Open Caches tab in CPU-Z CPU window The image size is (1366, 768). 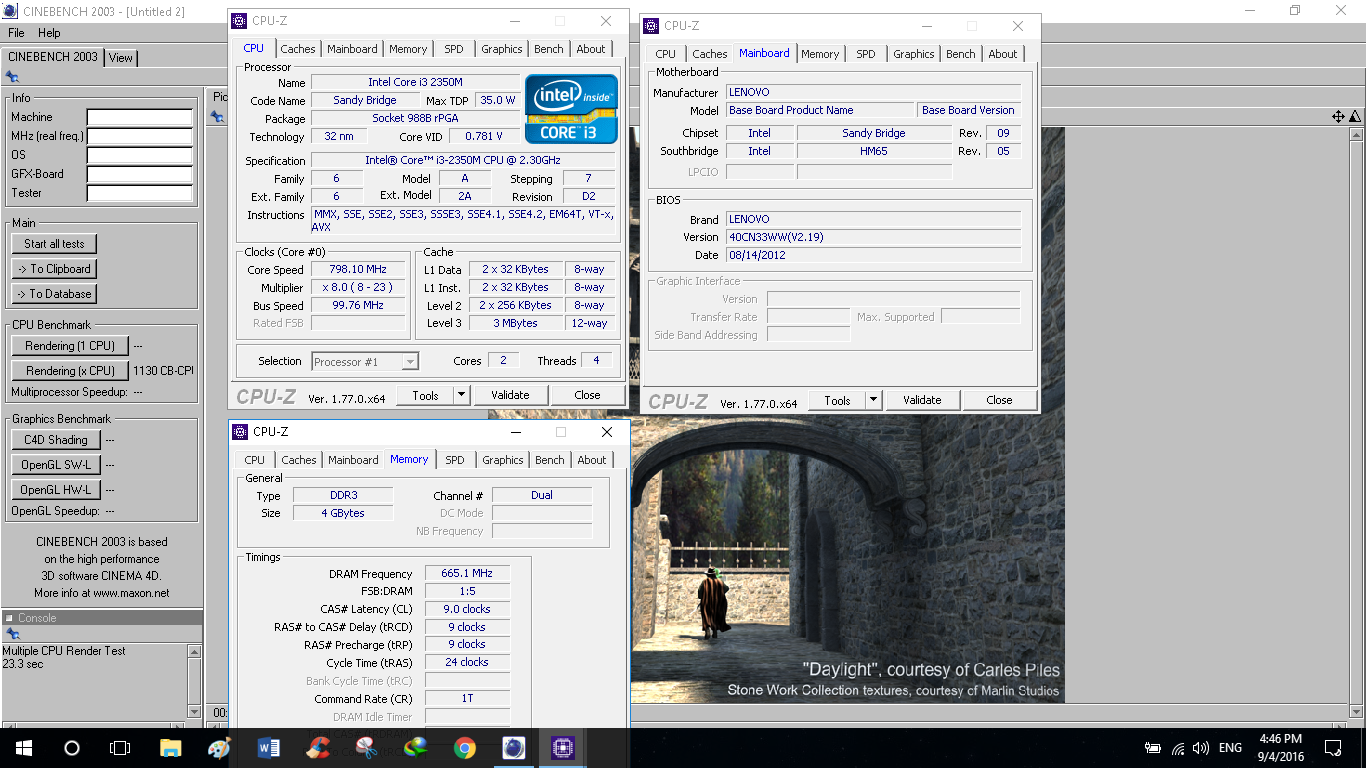(298, 49)
